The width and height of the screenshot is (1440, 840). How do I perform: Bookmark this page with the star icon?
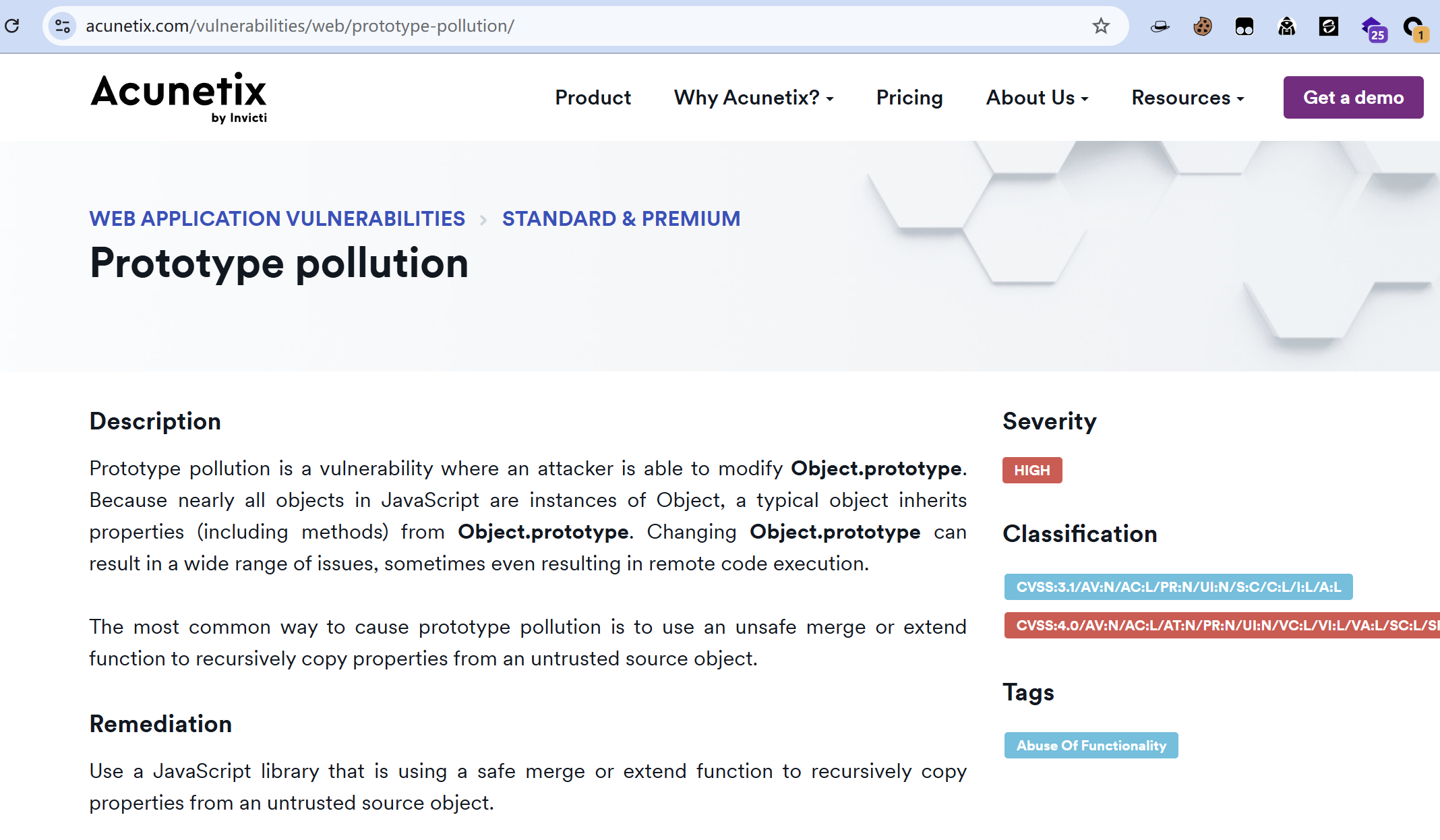click(1101, 26)
